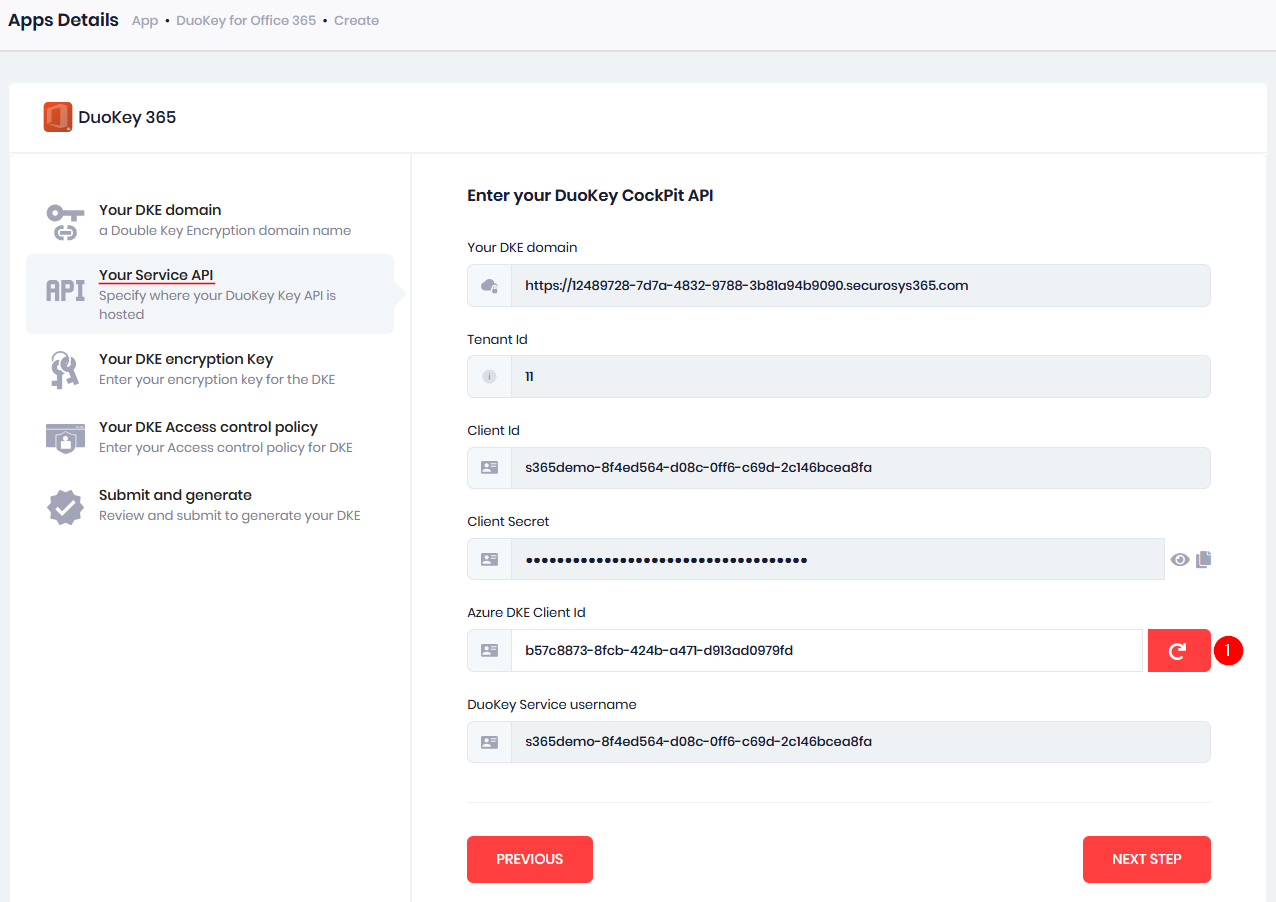Click the DuoKey Service username label
The image size is (1276, 902).
[x=552, y=704]
